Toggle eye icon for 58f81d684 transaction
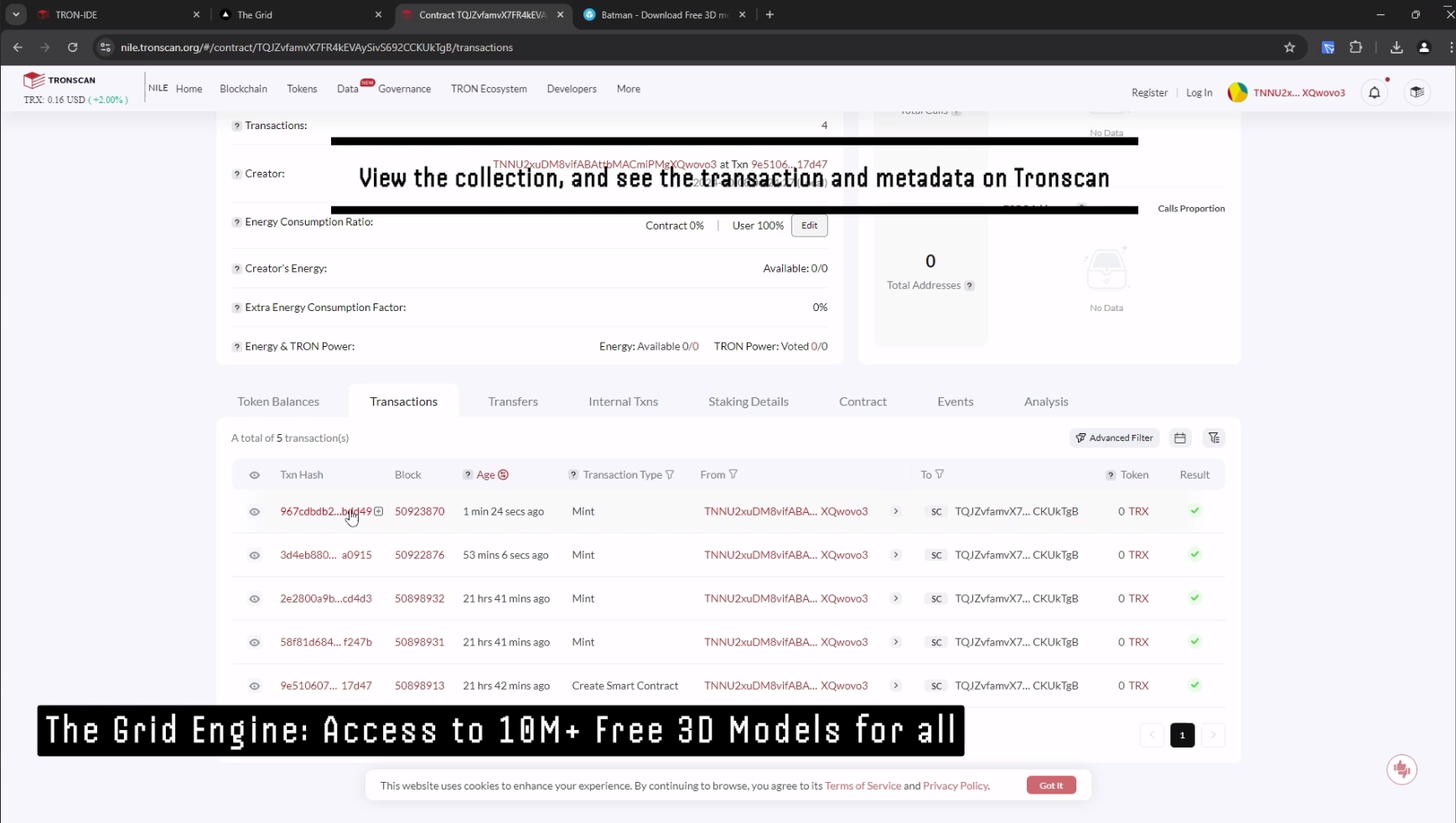This screenshot has width=1456, height=823. point(255,642)
